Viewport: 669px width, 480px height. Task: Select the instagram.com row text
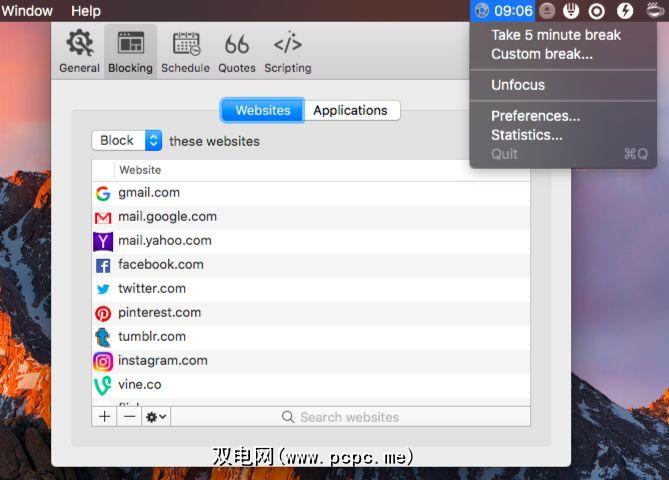pos(163,361)
